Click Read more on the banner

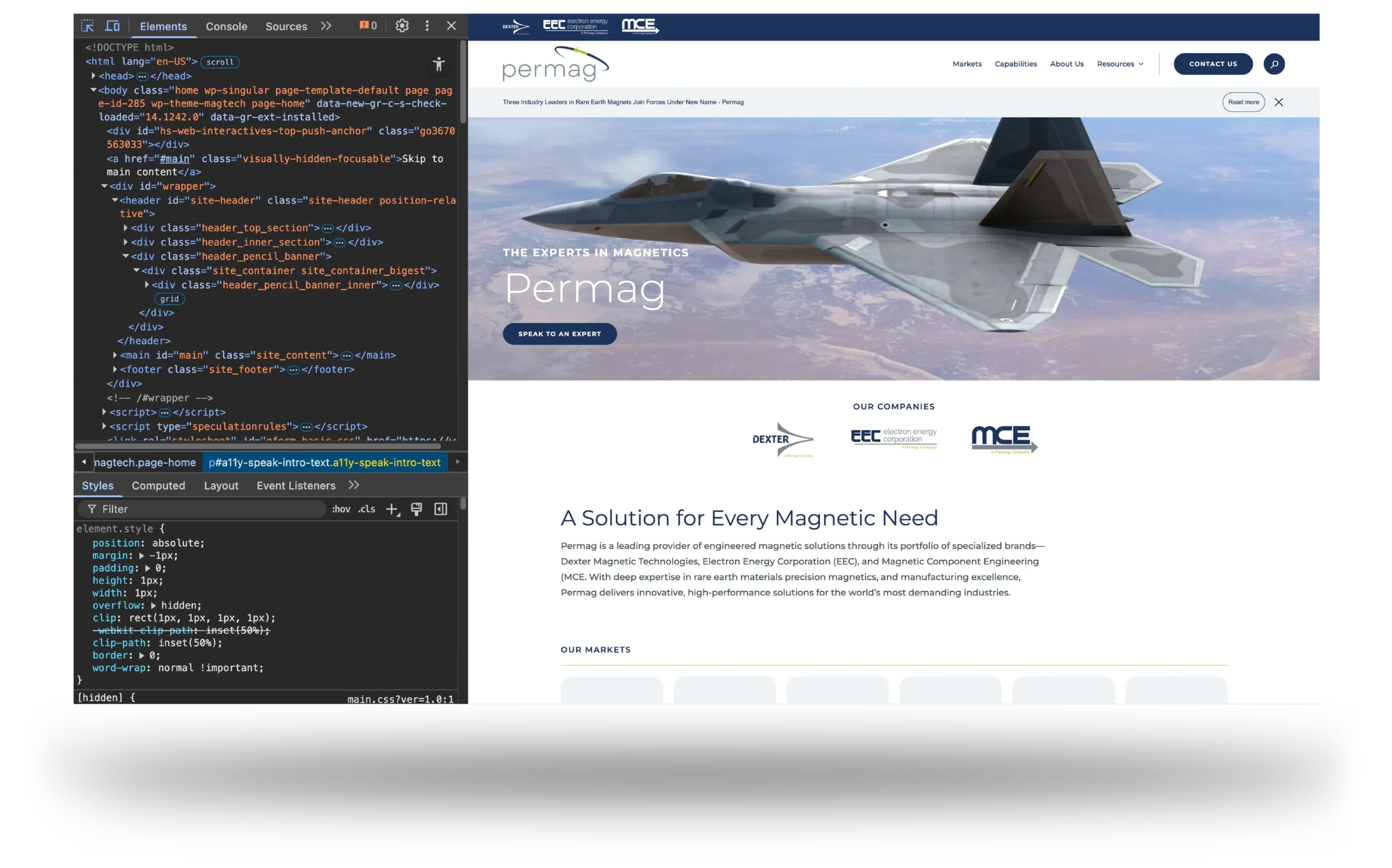(x=1243, y=102)
